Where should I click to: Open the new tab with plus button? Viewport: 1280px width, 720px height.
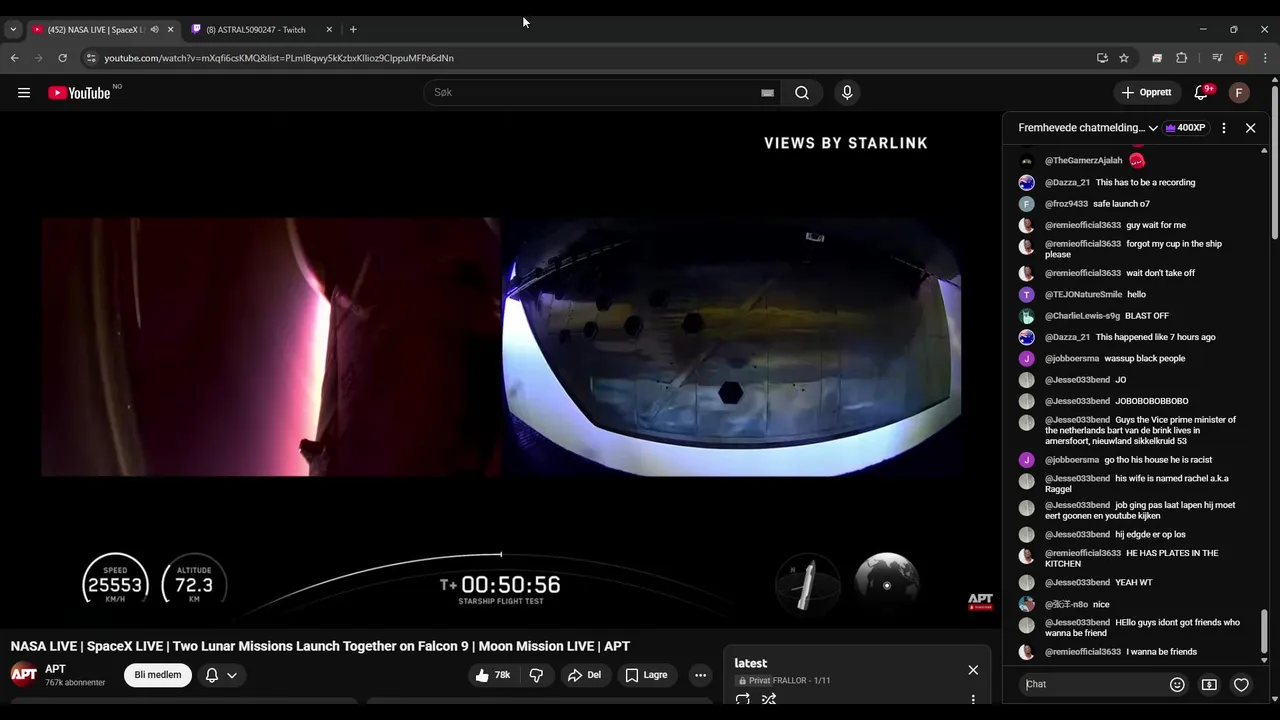353,29
